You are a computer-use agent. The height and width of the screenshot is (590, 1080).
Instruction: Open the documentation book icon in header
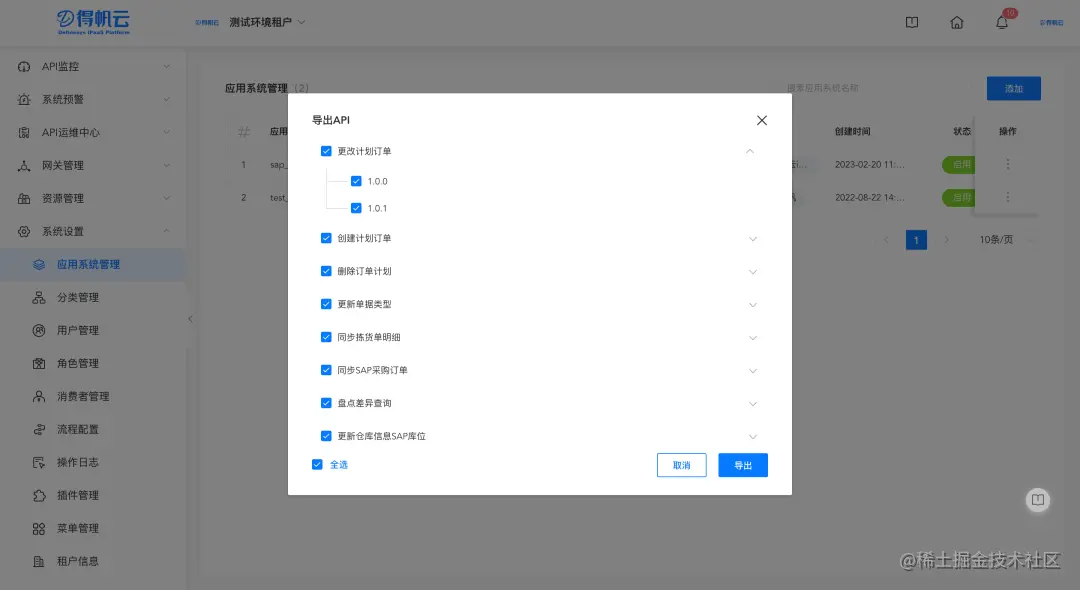tap(911, 22)
